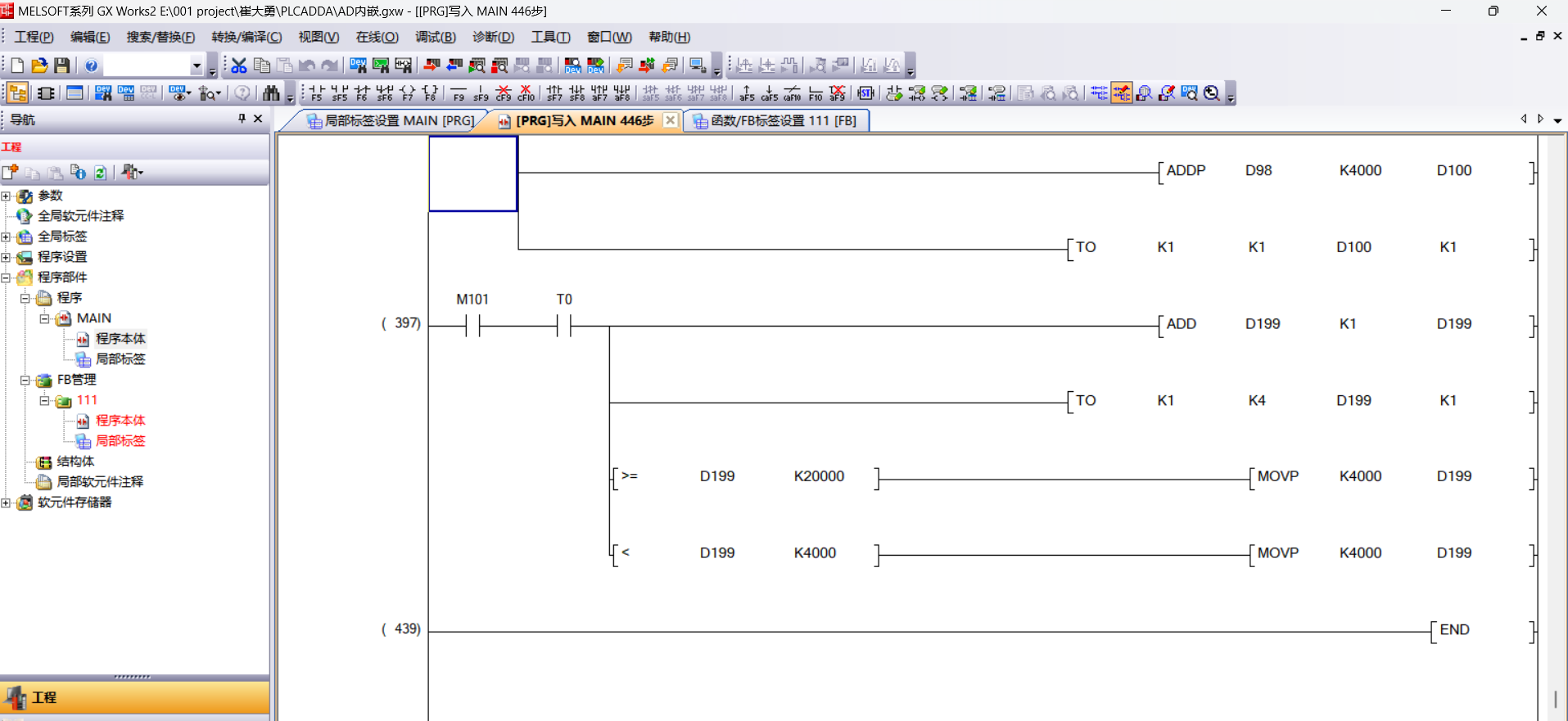Click the END instruction in the ladder
Image resolution: width=1568 pixels, height=721 pixels.
coord(1454,630)
